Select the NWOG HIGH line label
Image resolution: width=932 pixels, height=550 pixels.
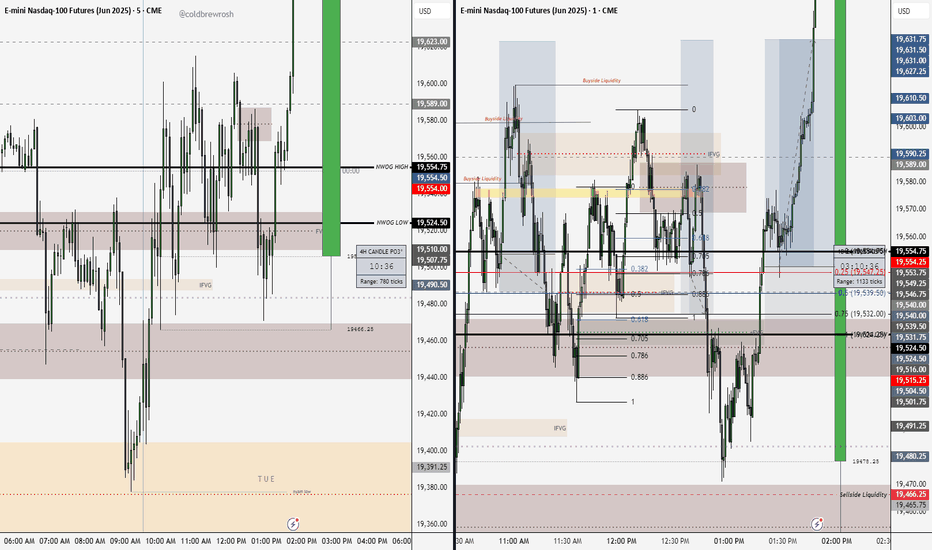(x=392, y=167)
